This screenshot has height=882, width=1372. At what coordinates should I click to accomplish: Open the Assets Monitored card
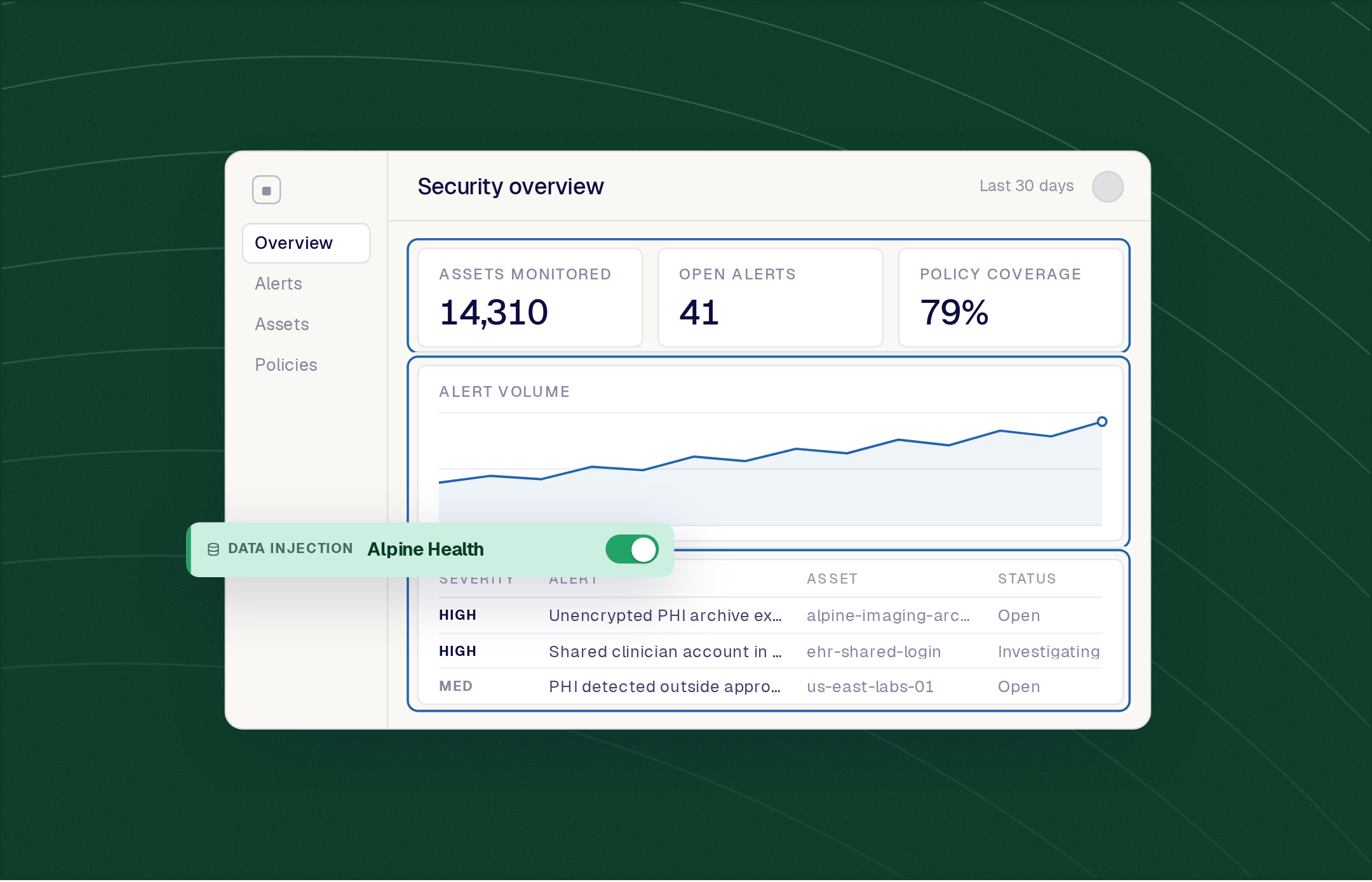pos(530,298)
